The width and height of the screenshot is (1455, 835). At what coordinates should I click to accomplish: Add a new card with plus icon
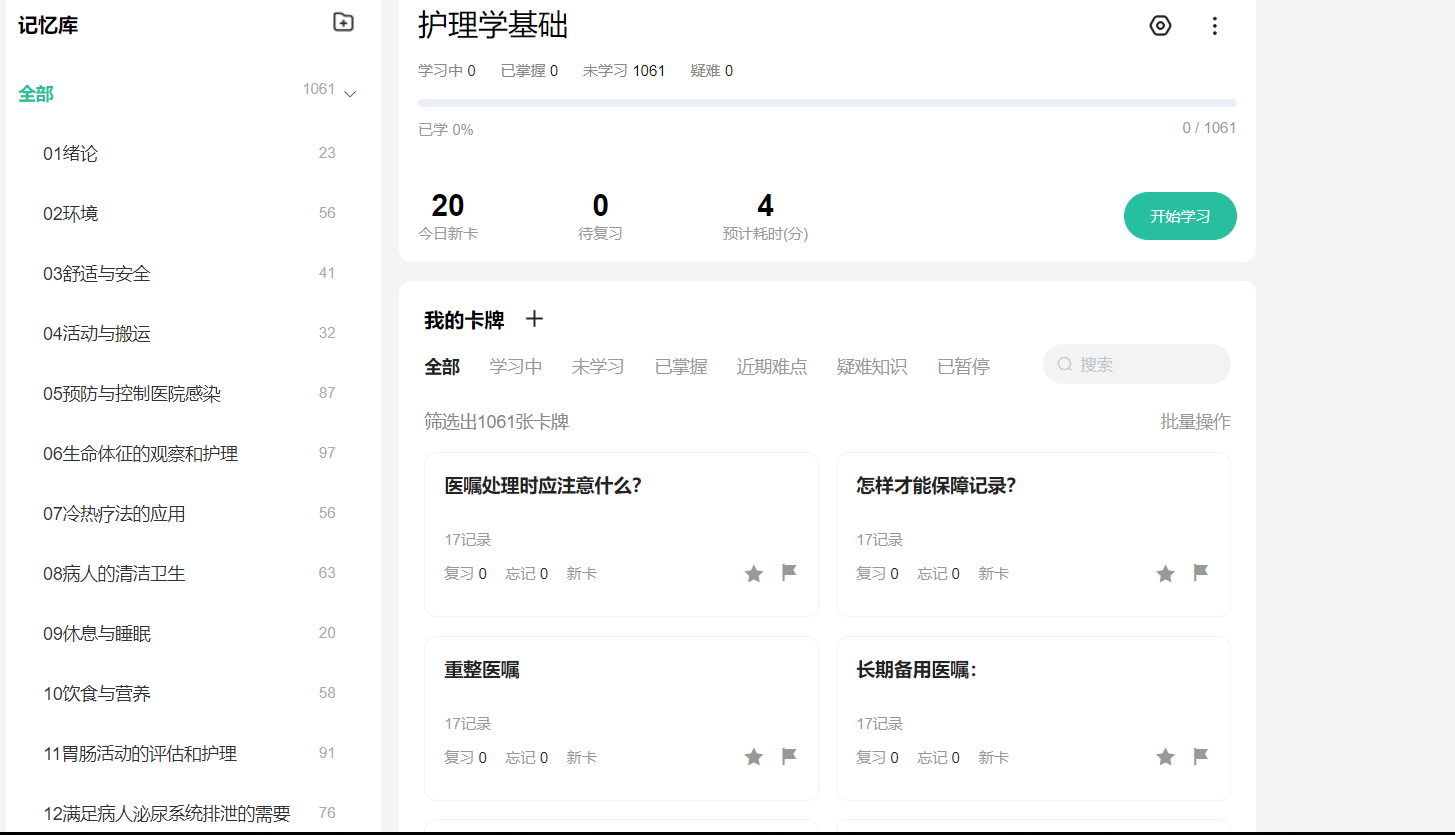click(535, 319)
